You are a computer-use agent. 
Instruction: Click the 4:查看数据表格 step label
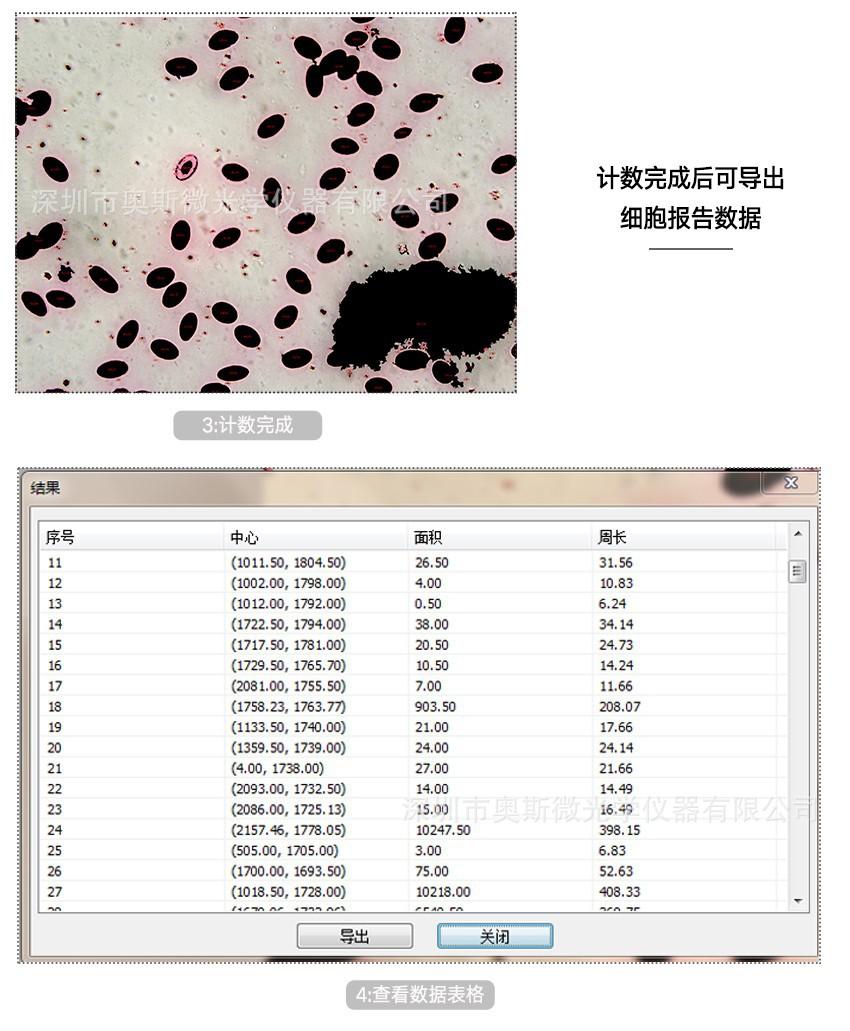coord(420,995)
